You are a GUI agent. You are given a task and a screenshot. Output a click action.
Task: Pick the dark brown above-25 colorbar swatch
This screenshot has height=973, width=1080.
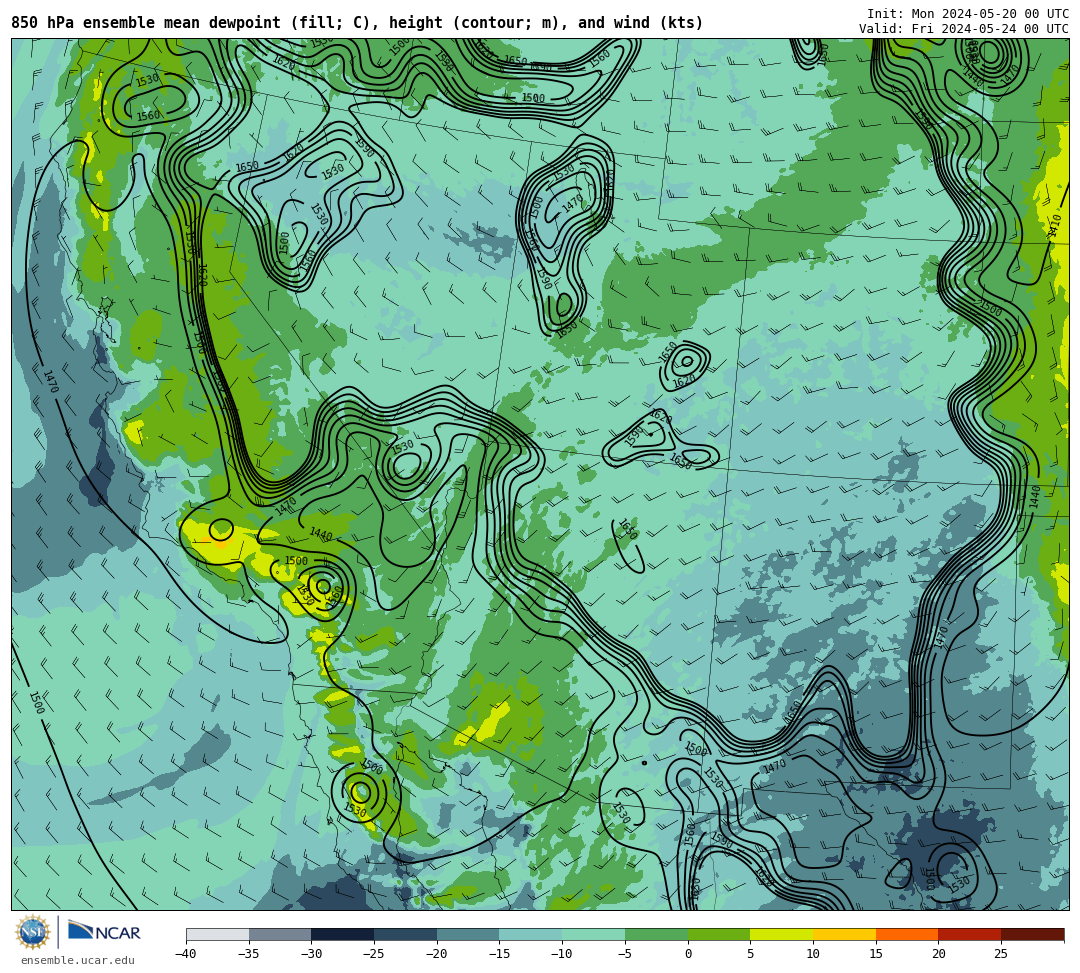point(1032,934)
